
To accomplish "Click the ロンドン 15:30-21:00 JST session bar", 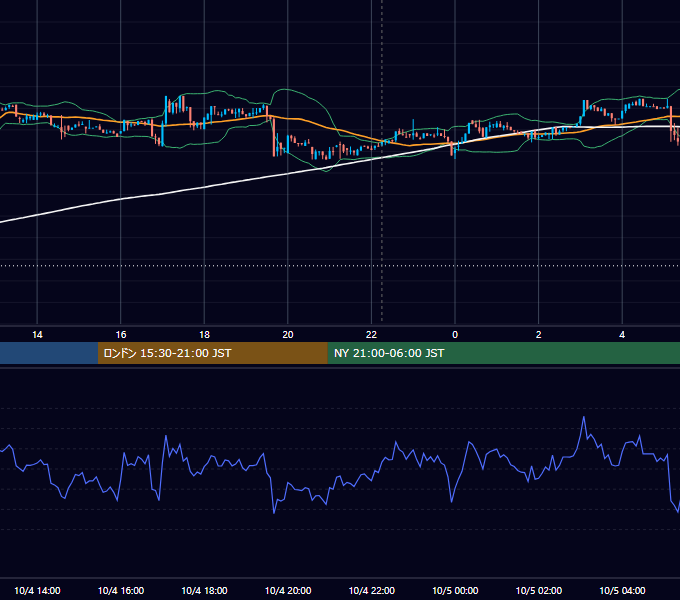I will (x=212, y=353).
